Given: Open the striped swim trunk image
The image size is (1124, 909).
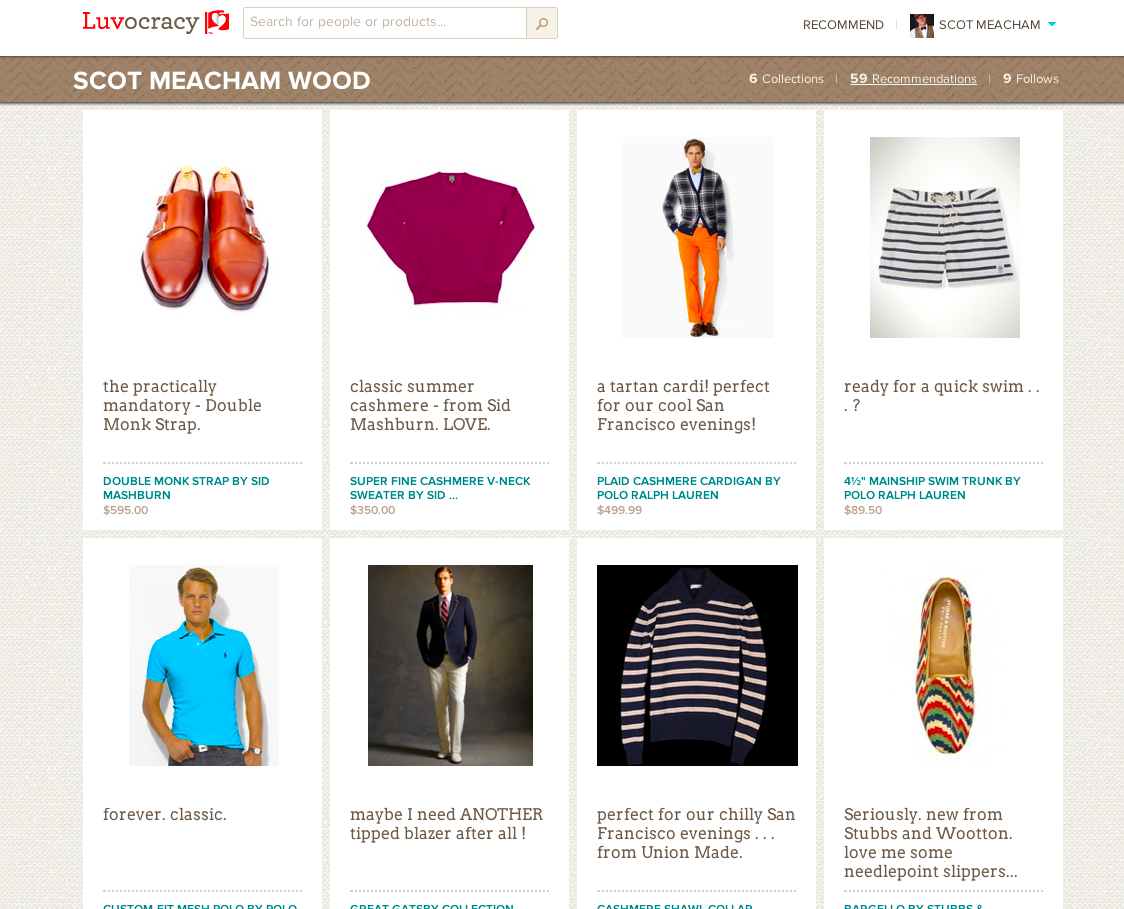Looking at the screenshot, I should click(x=945, y=237).
